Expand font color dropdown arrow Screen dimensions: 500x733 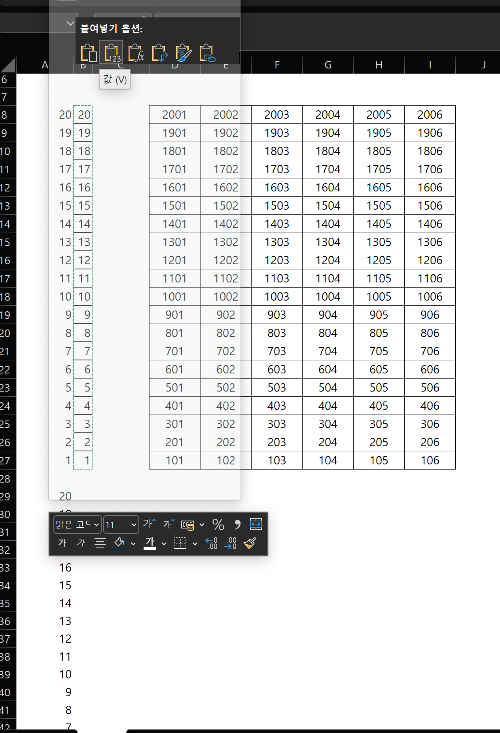point(164,543)
